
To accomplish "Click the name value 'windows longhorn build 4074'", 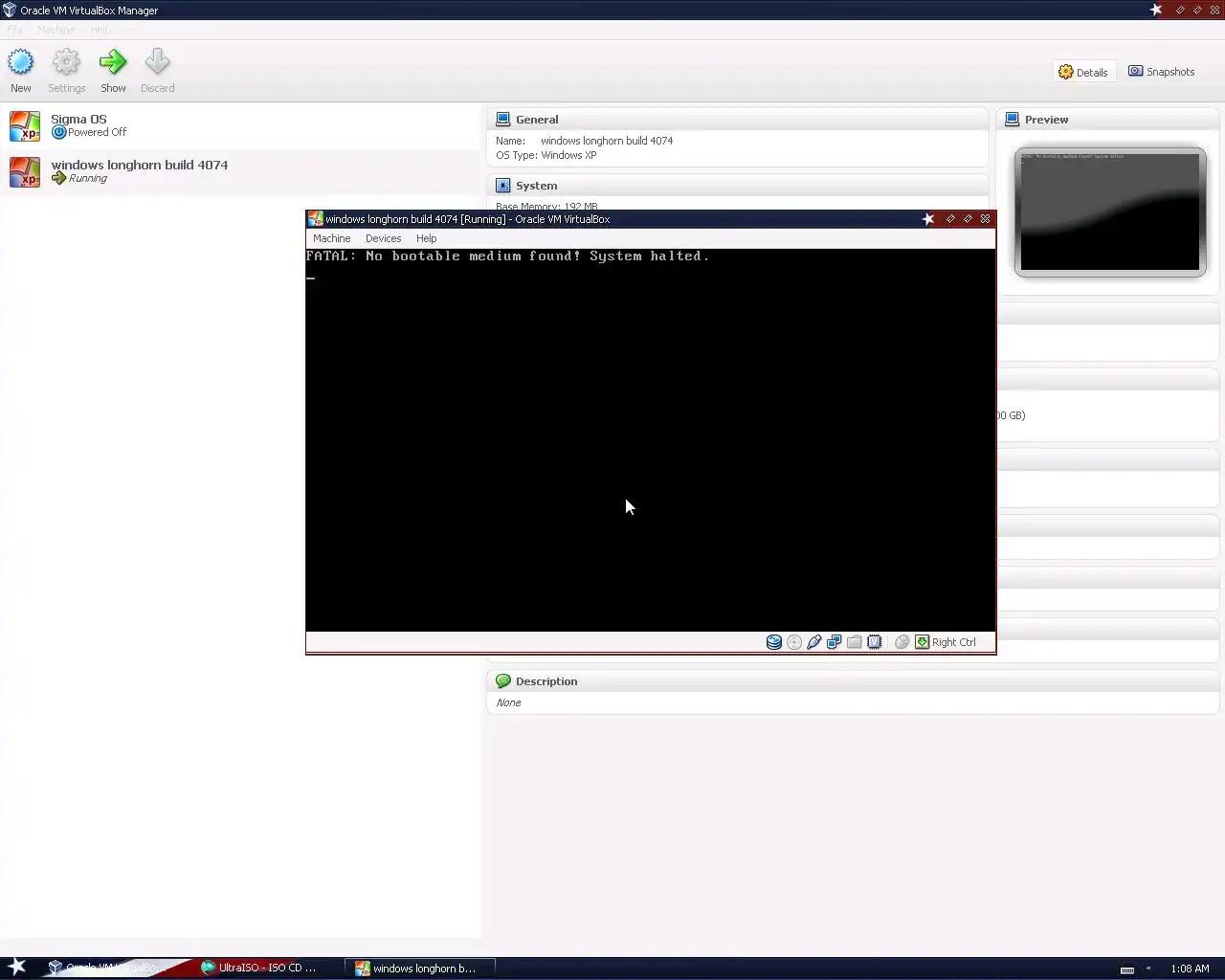I will [607, 141].
